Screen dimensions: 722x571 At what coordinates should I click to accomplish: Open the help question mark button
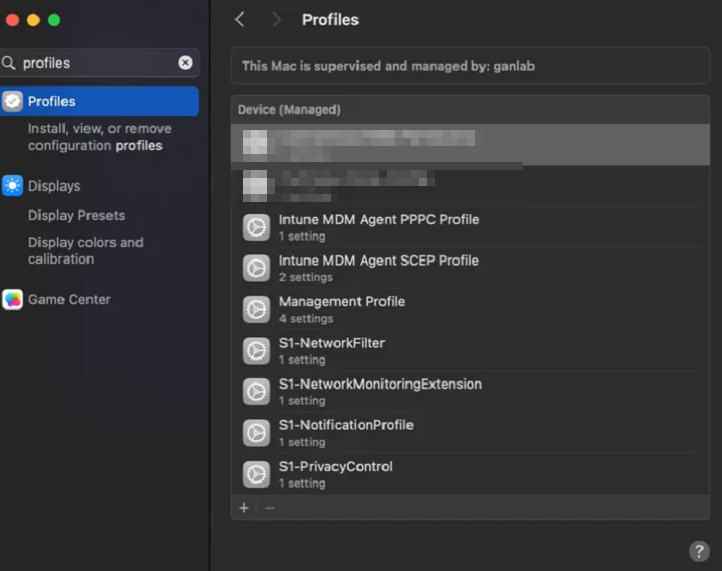tap(699, 551)
